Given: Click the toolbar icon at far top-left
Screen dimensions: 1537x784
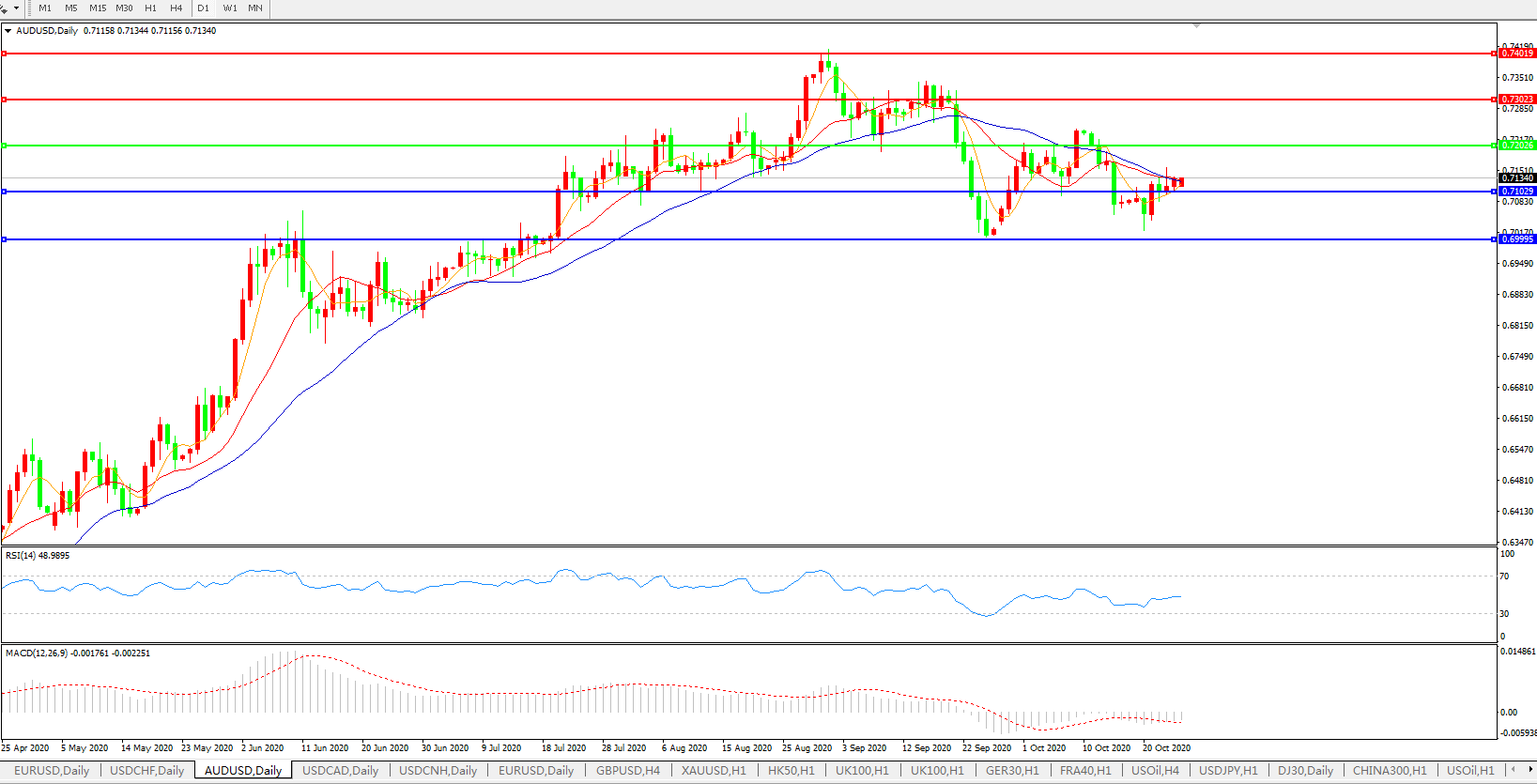Looking at the screenshot, I should [x=4, y=8].
